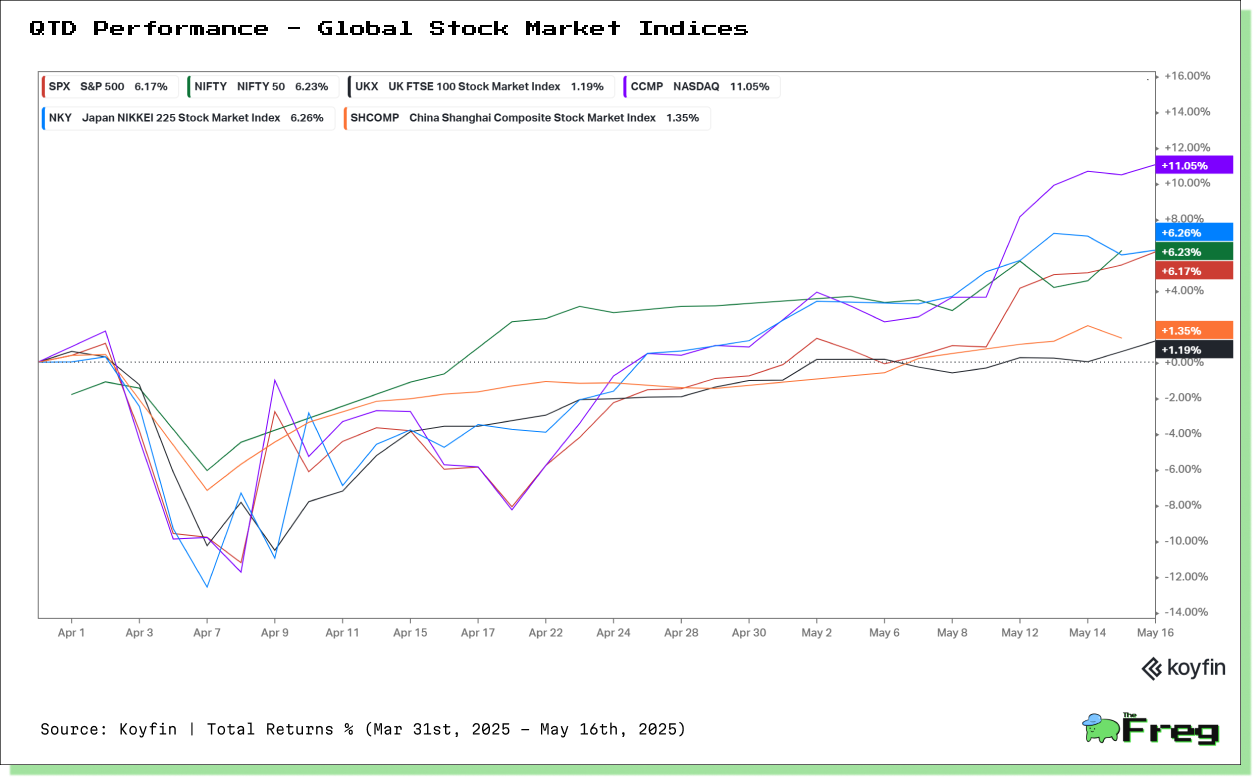Click the Apr 1 date label
1253x777 pixels.
(x=71, y=633)
